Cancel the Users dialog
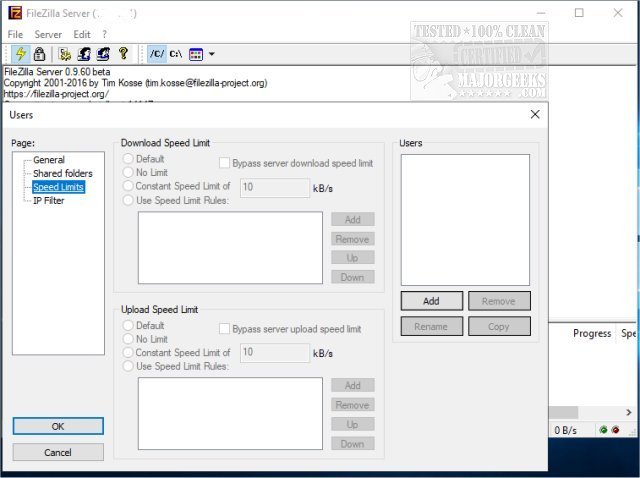The image size is (640, 478). pyautogui.click(x=58, y=452)
